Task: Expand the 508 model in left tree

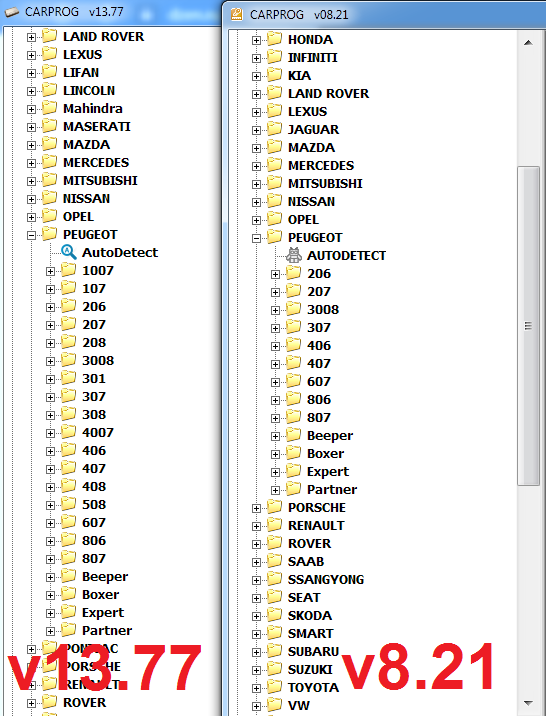Action: pos(50,505)
